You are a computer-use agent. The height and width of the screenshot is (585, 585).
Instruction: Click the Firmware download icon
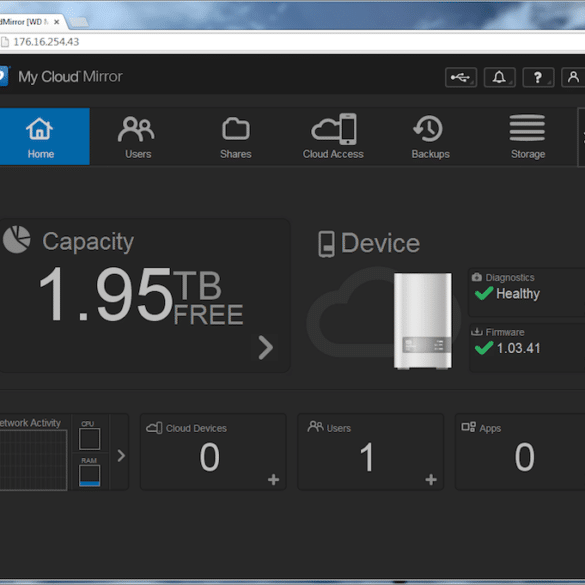coord(476,331)
